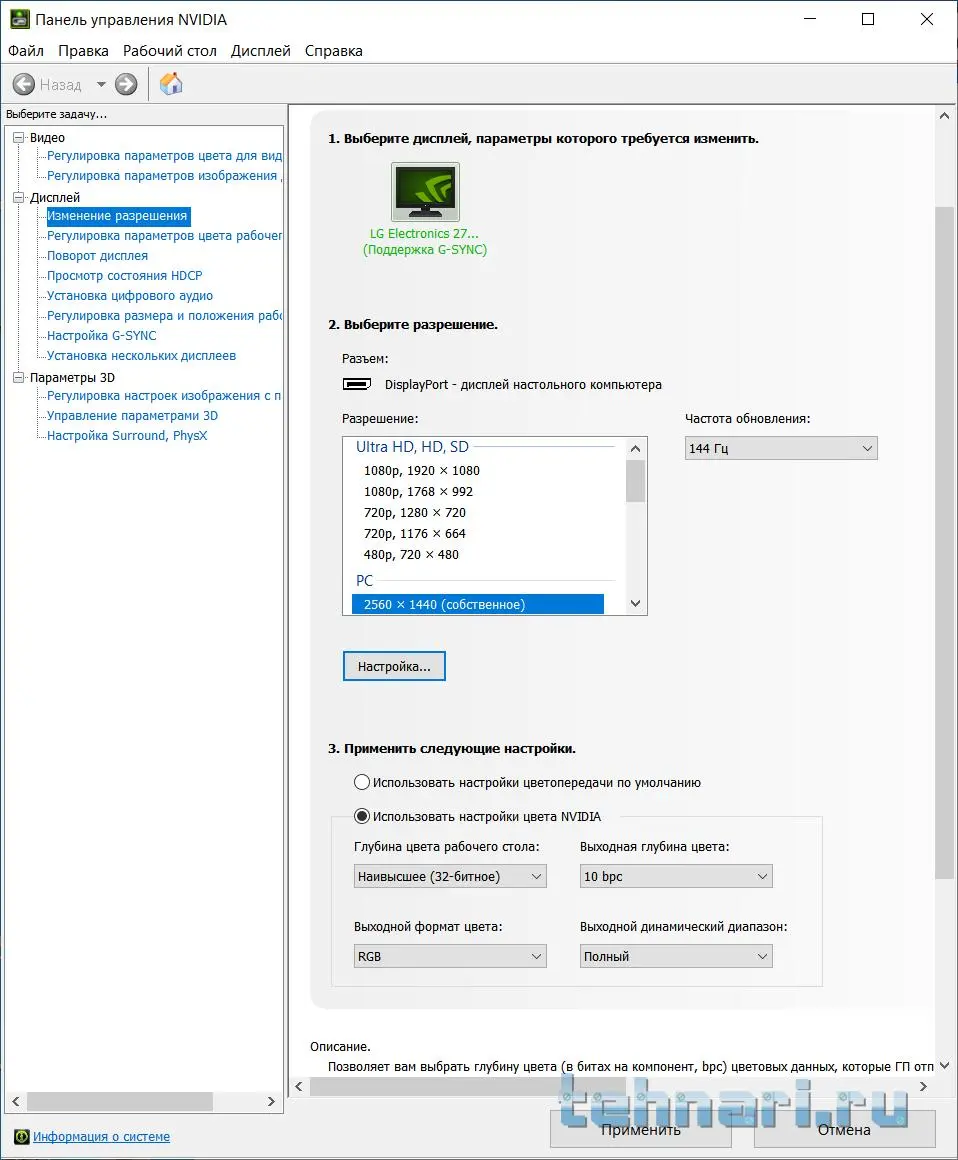Open Поворот дисплея

click(98, 255)
